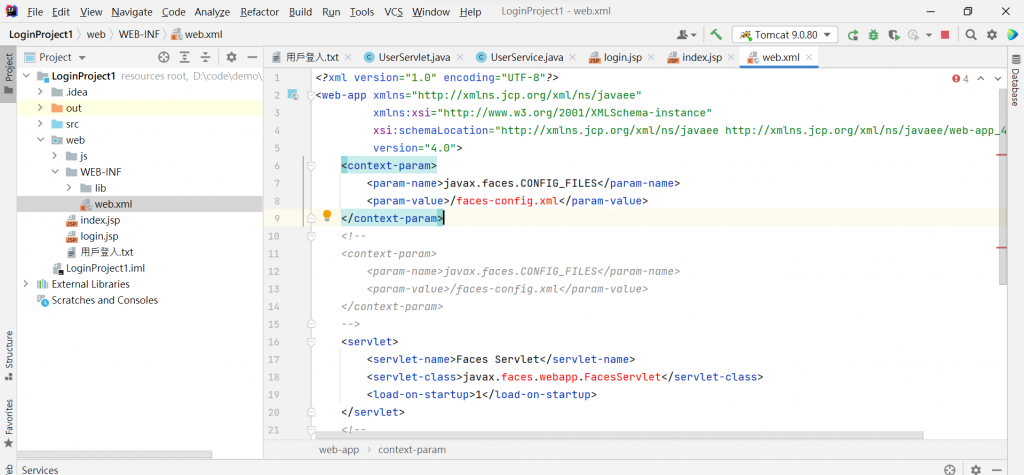1024x475 pixels.
Task: Go to next highlighted error arrow
Action: pos(997,78)
